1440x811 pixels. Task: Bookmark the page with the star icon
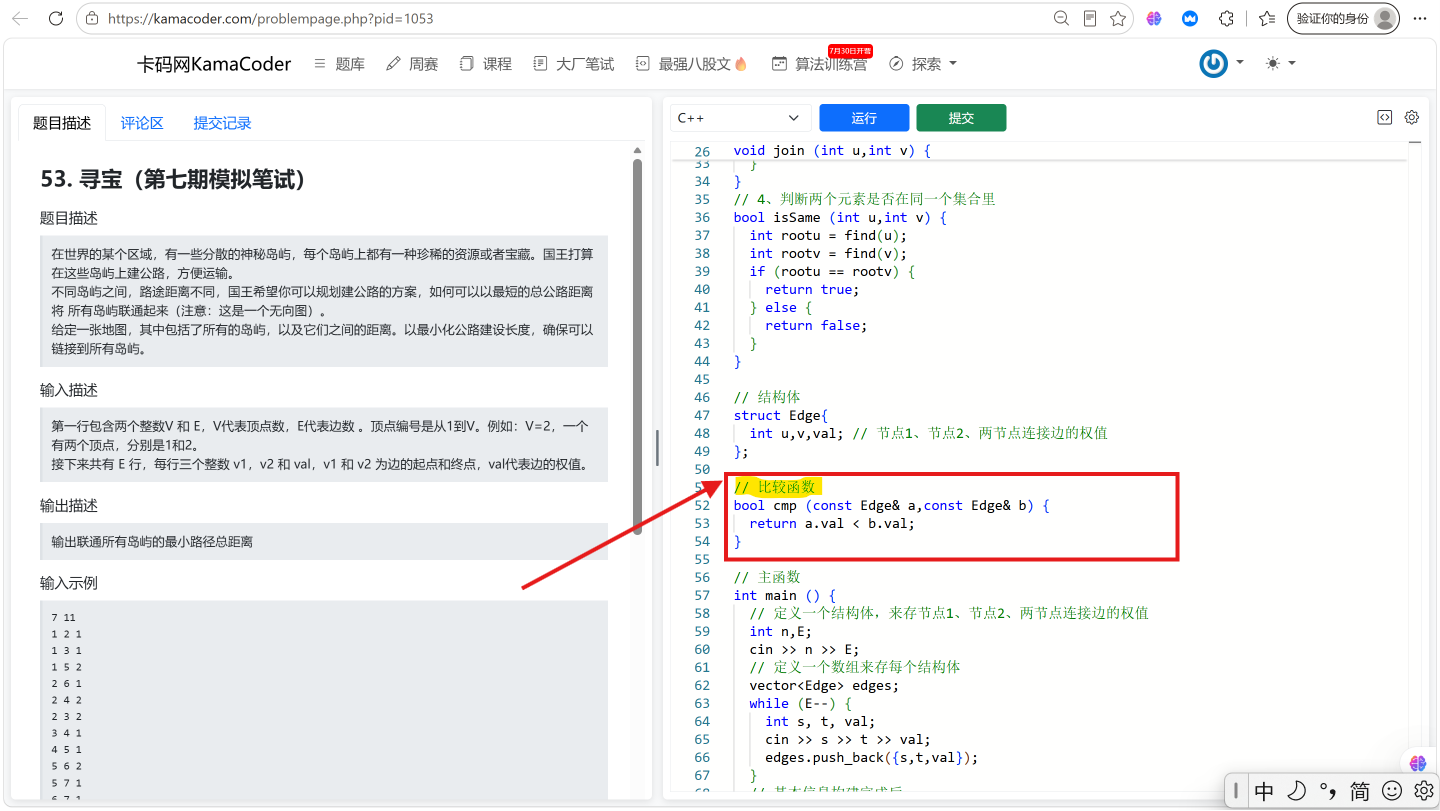[1118, 18]
